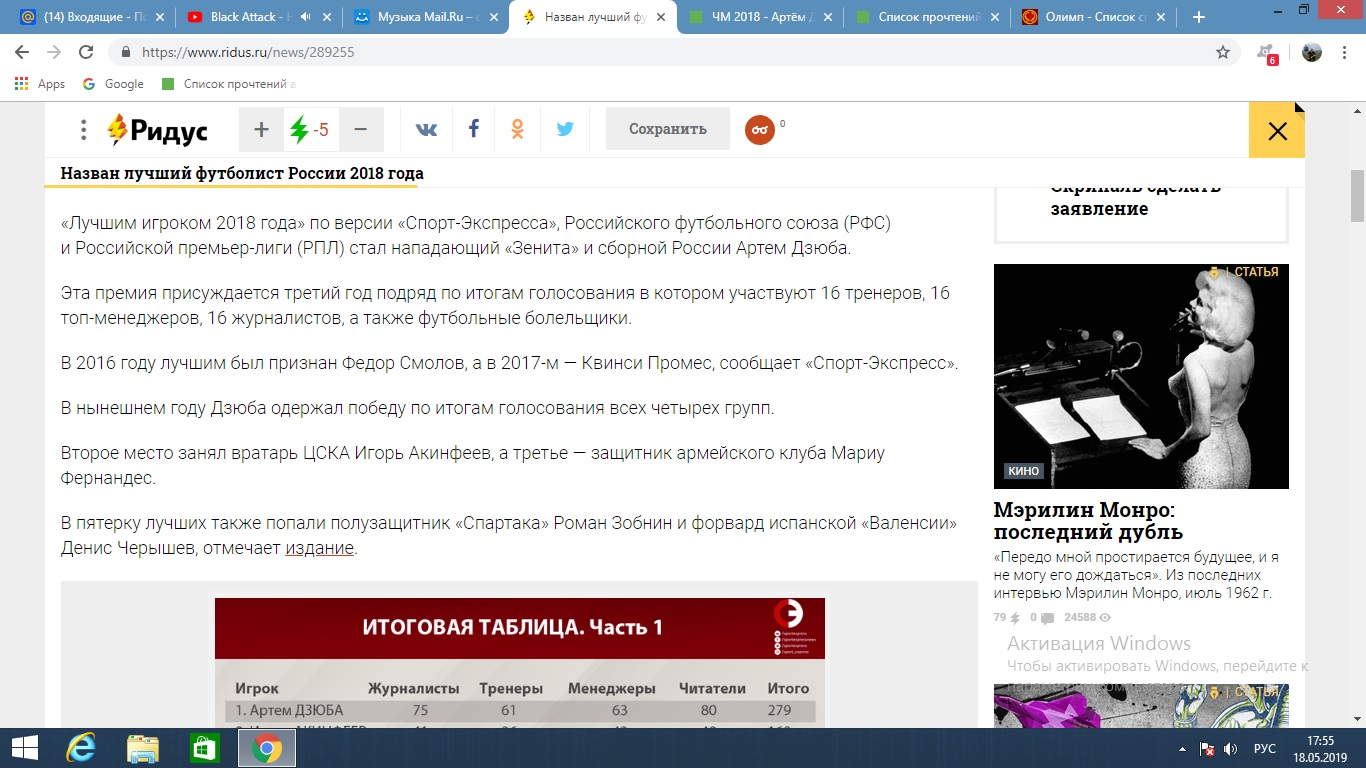Bookmark this page with star icon

click(x=1222, y=52)
